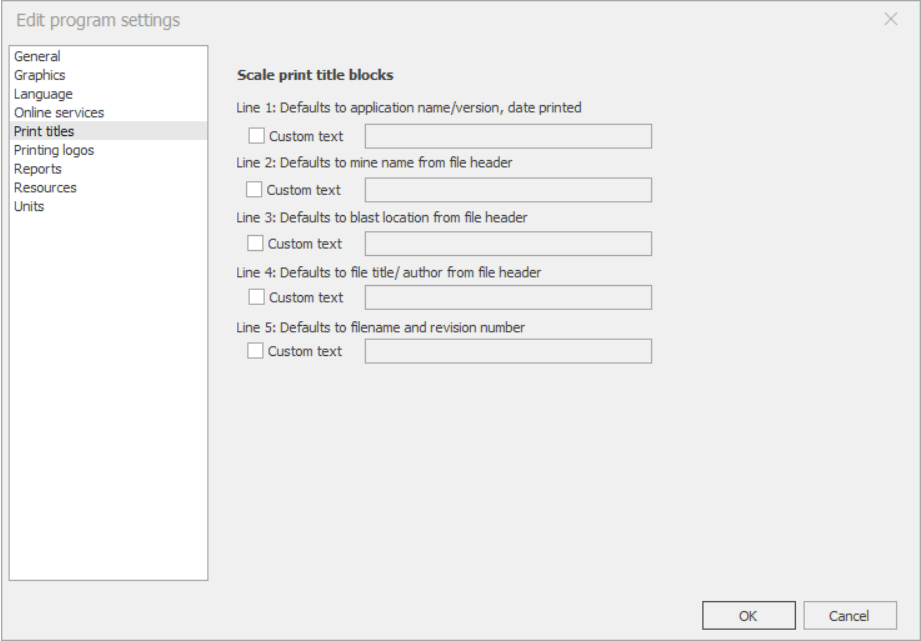Check Custom text for Line 4
This screenshot has width=921, height=641.
(256, 297)
